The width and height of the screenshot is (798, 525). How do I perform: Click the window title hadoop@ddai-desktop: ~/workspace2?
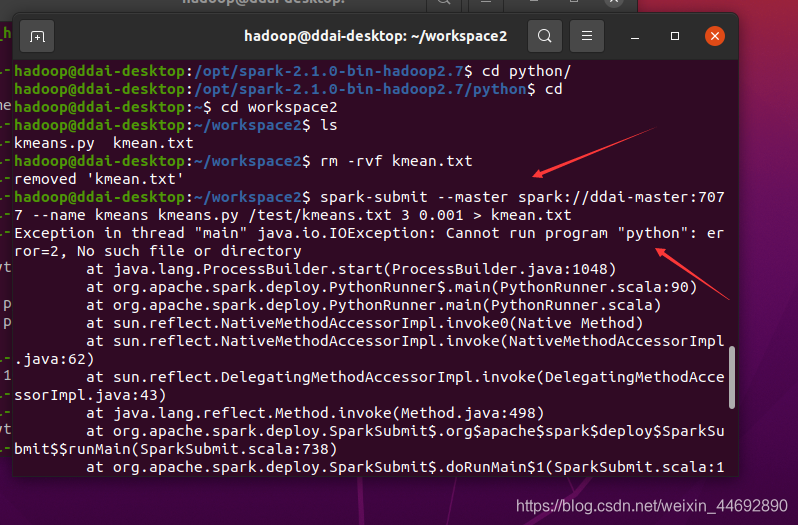(x=376, y=36)
